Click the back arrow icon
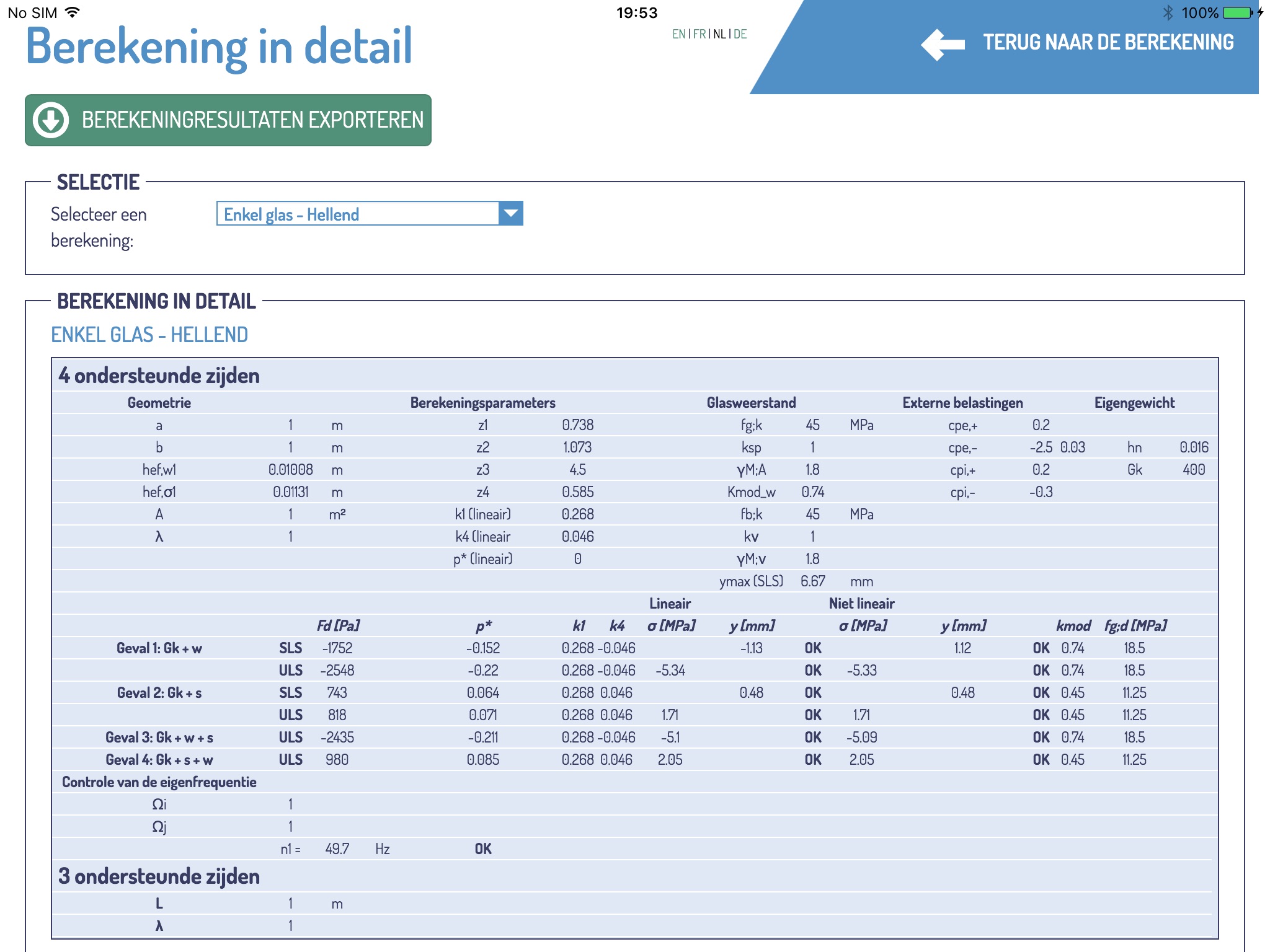 943,44
